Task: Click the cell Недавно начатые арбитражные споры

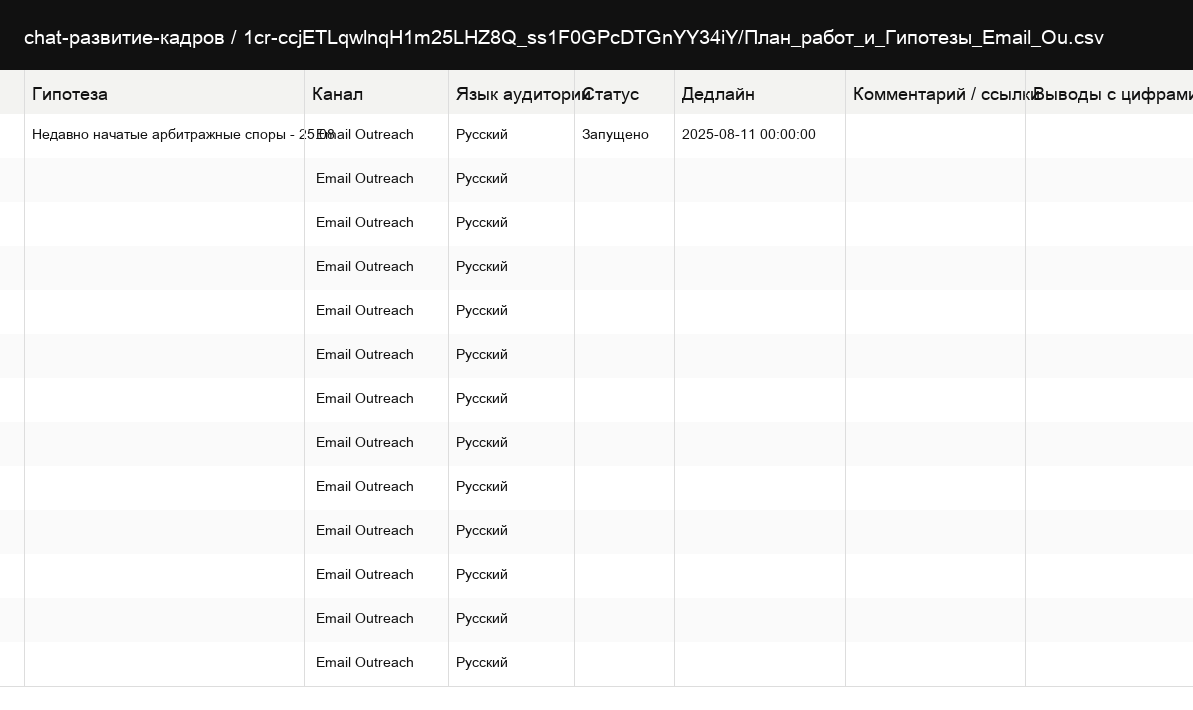Action: 164,135
